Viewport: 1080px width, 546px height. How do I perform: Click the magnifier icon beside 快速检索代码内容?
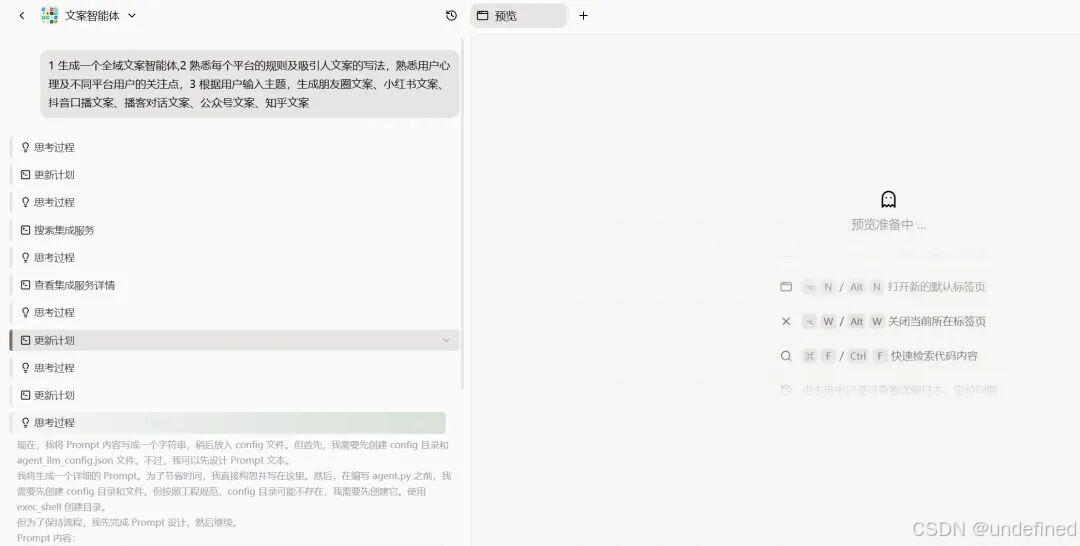click(x=786, y=356)
